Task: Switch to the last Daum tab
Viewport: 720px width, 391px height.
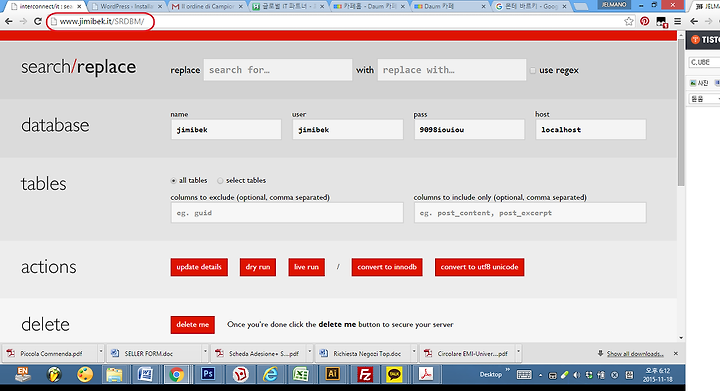Action: point(450,6)
